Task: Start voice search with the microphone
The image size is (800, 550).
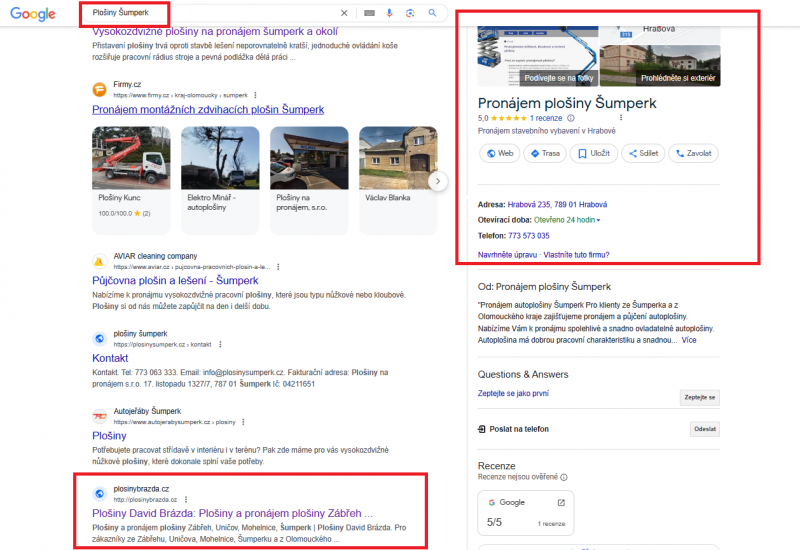Action: [x=389, y=13]
